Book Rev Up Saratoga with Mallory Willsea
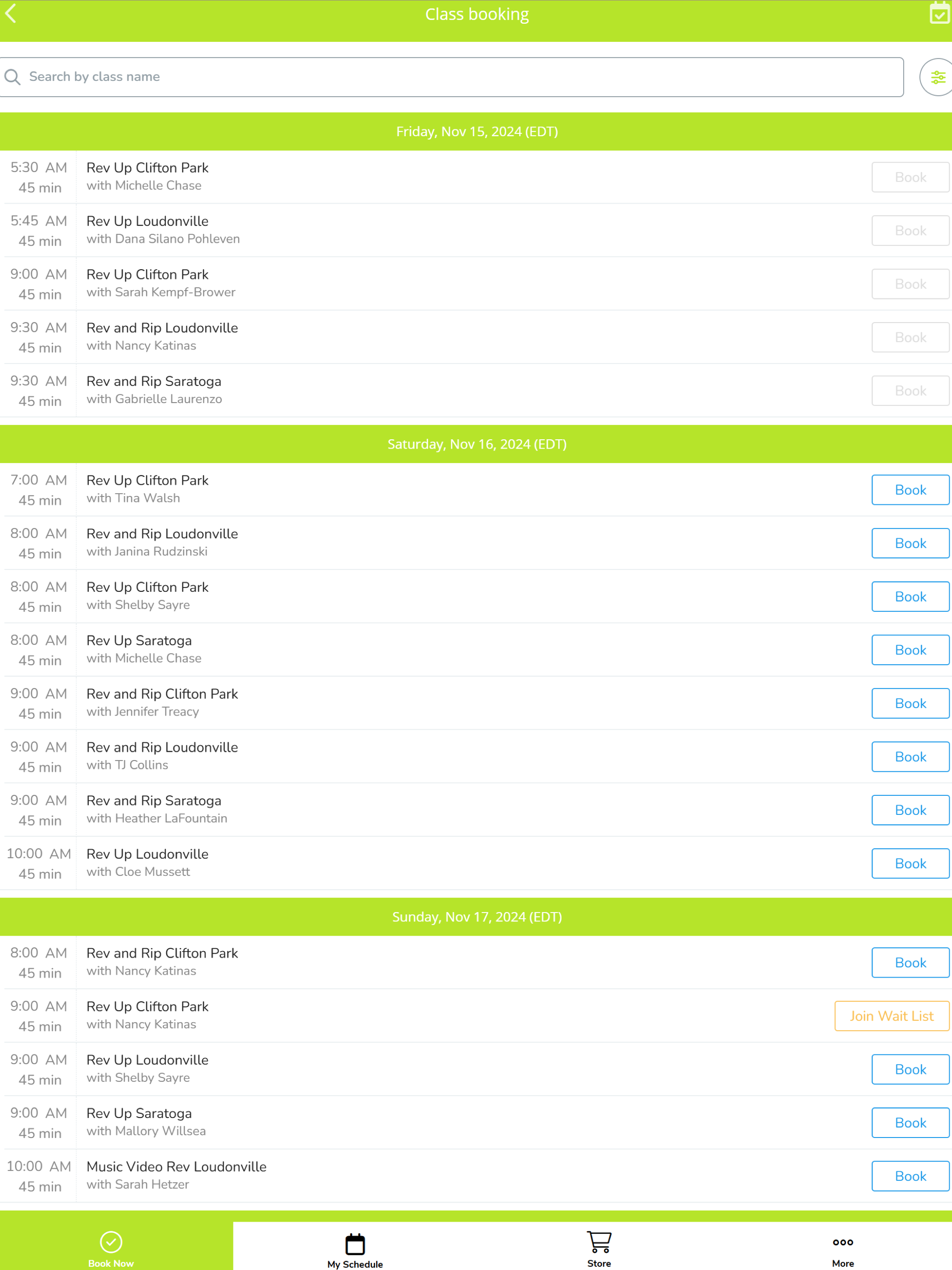The width and height of the screenshot is (952, 1270). 910,1123
